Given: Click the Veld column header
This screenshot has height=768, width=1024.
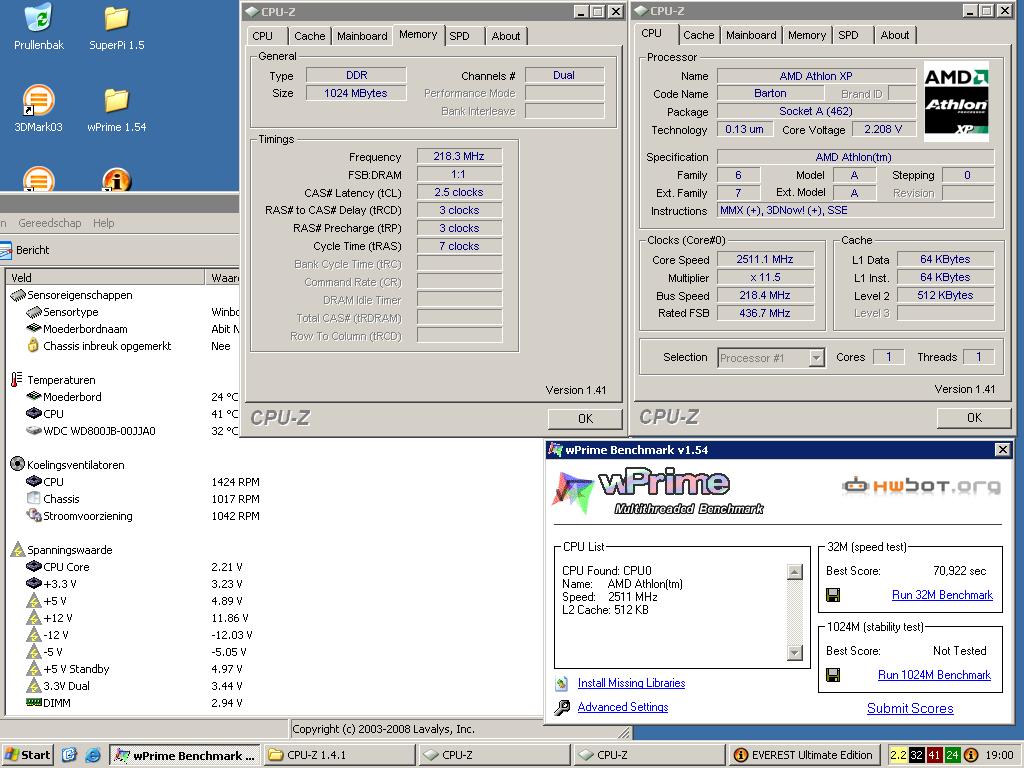Looking at the screenshot, I should click(104, 278).
